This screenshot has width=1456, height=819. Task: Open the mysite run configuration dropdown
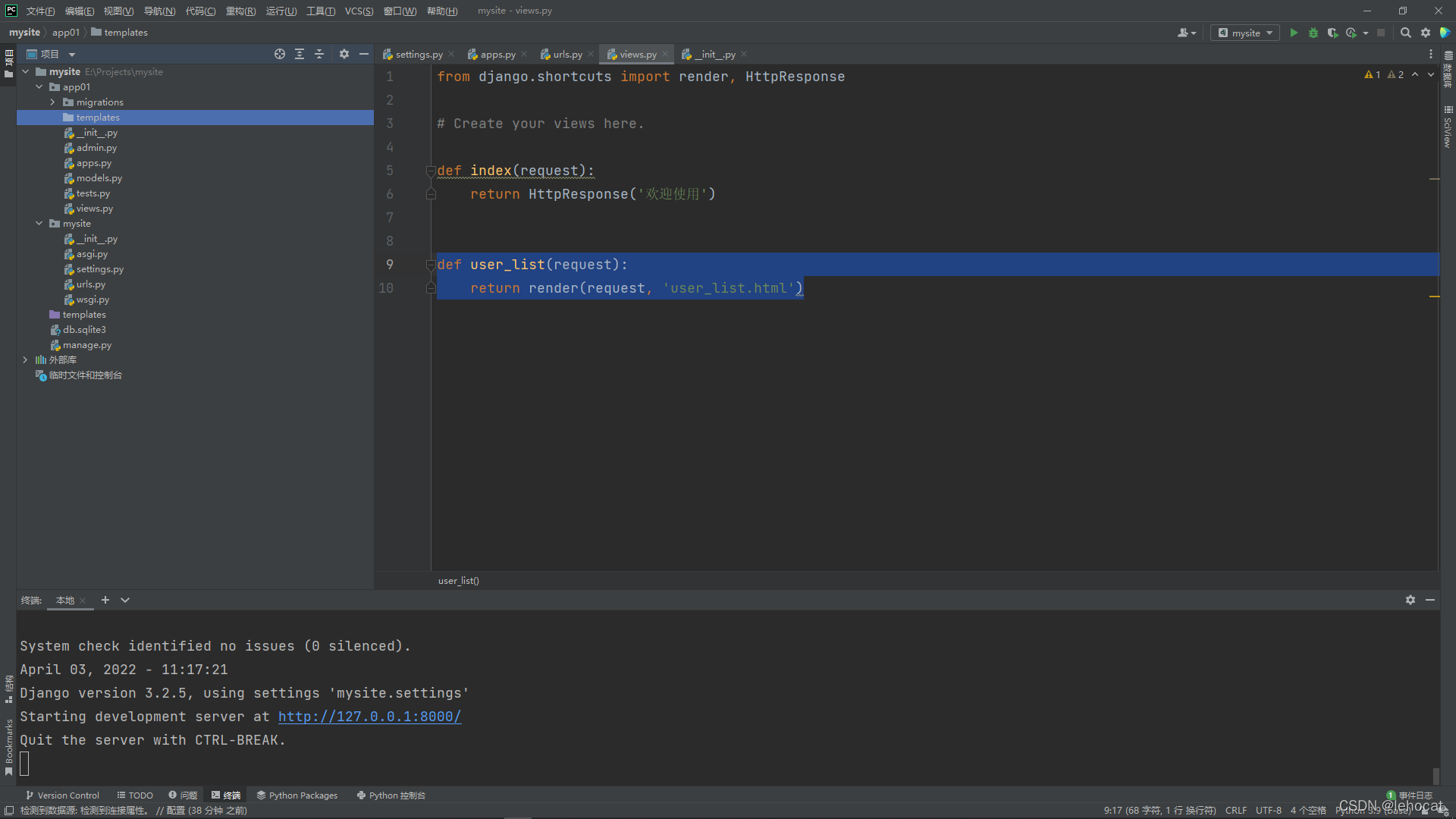[x=1246, y=33]
